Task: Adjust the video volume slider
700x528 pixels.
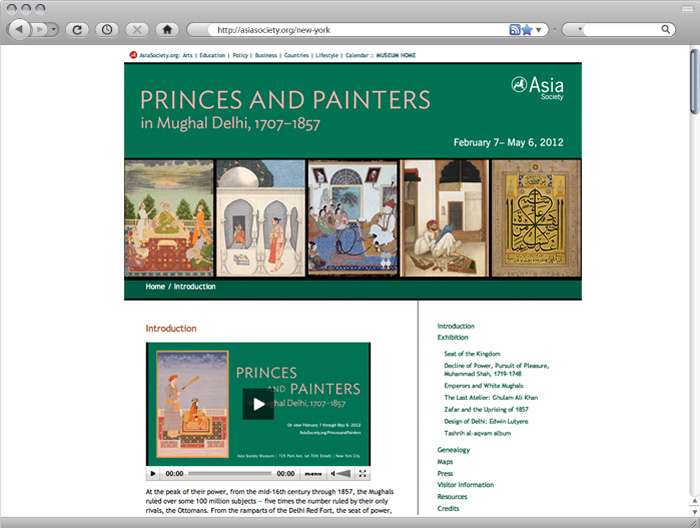Action: [344, 474]
